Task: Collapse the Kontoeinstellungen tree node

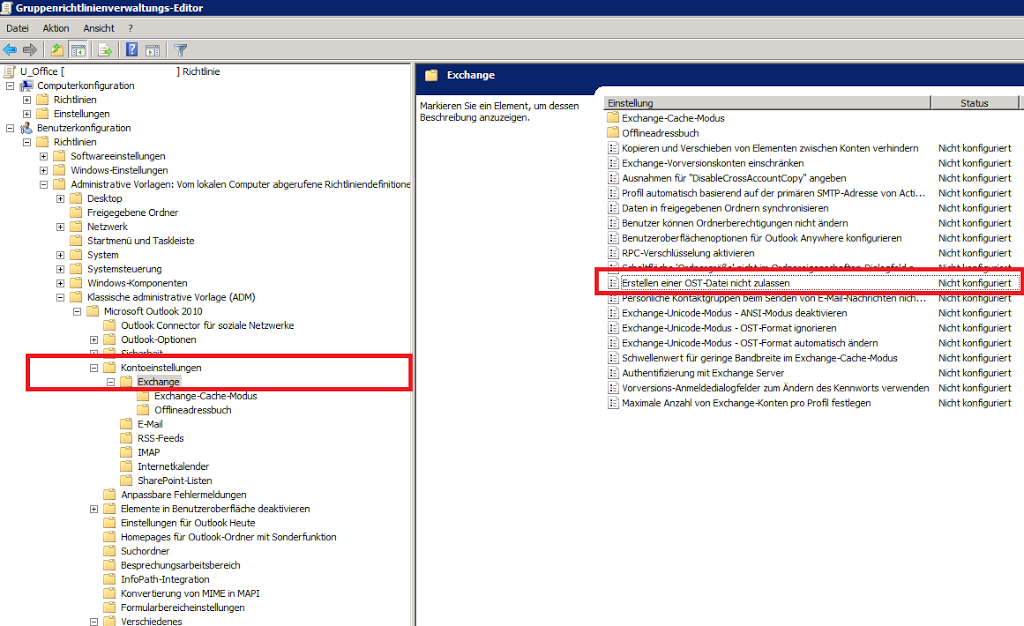Action: [x=94, y=368]
